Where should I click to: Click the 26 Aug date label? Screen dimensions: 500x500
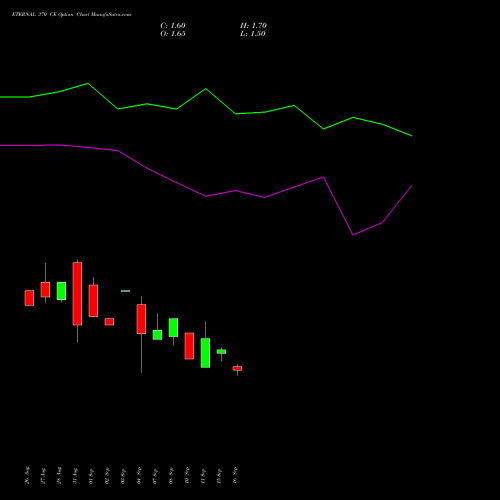[x=27, y=475]
